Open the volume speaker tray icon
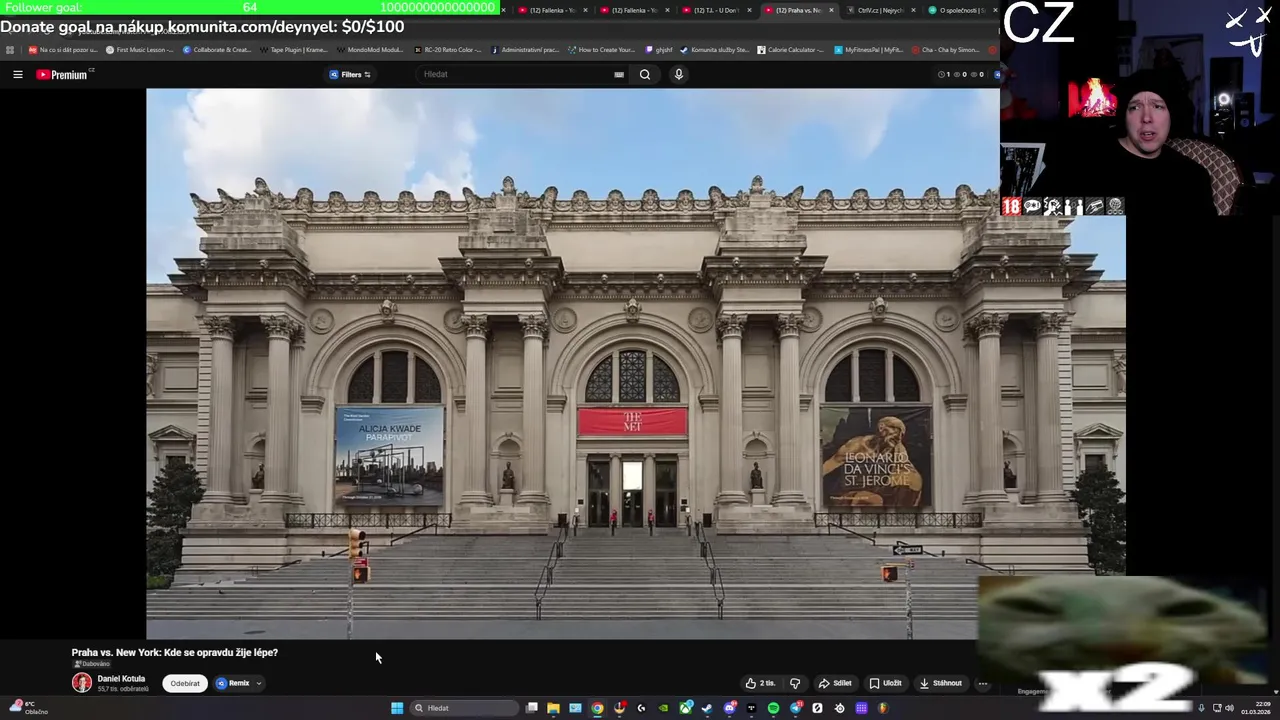The image size is (1280, 720). point(1229,708)
